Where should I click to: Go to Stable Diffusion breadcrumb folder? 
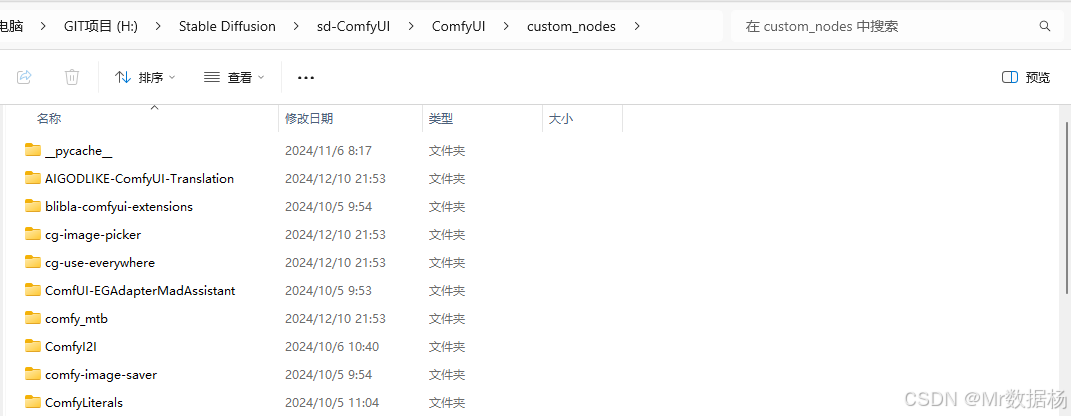point(227,27)
